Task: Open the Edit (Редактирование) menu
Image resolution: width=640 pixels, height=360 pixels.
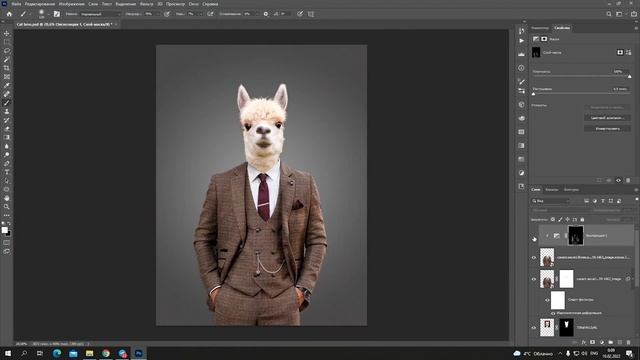Action: (40, 4)
